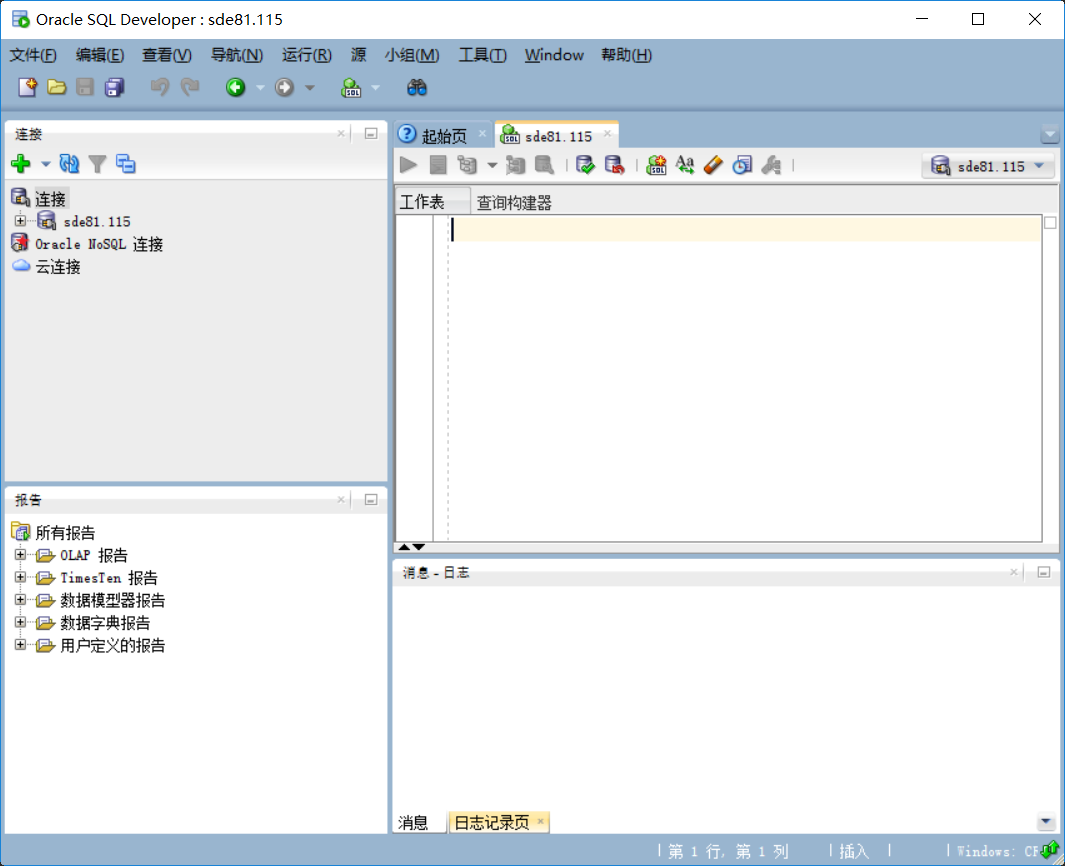Select the 日志记录页 tab

click(498, 823)
